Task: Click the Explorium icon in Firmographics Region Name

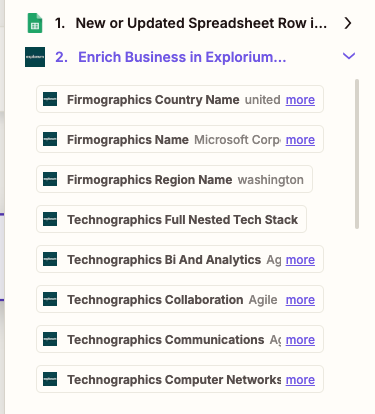Action: pyautogui.click(x=50, y=179)
